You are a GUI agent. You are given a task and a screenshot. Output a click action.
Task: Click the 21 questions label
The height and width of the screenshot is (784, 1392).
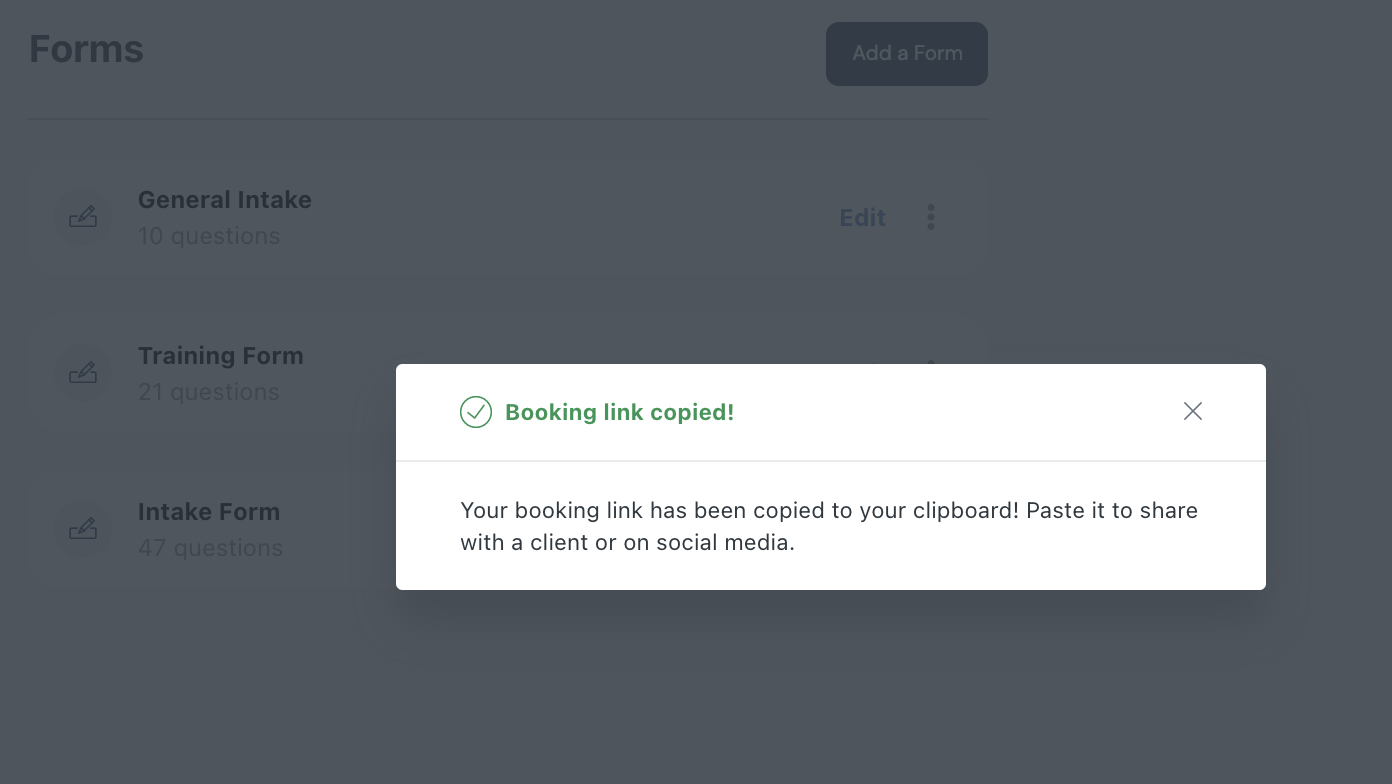(x=208, y=392)
